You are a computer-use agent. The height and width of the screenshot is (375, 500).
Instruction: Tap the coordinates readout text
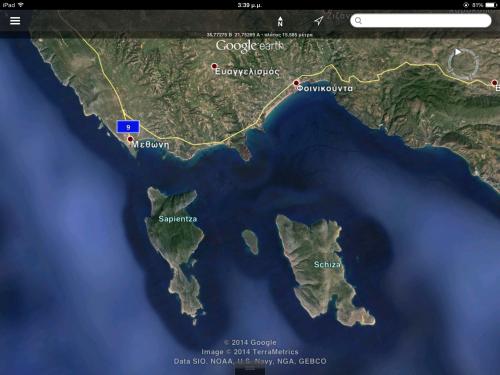(x=259, y=35)
